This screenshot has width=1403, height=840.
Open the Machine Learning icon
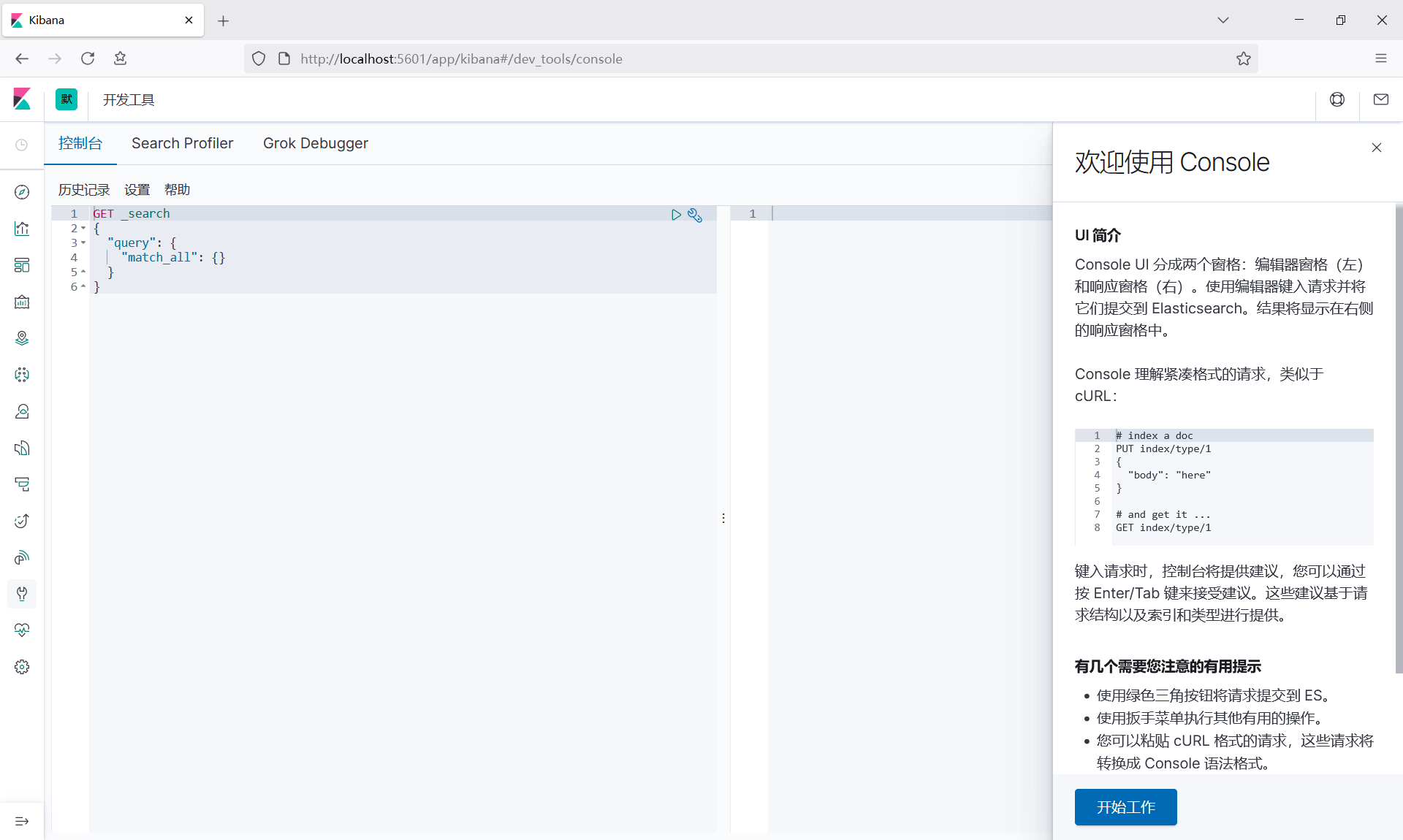point(22,375)
